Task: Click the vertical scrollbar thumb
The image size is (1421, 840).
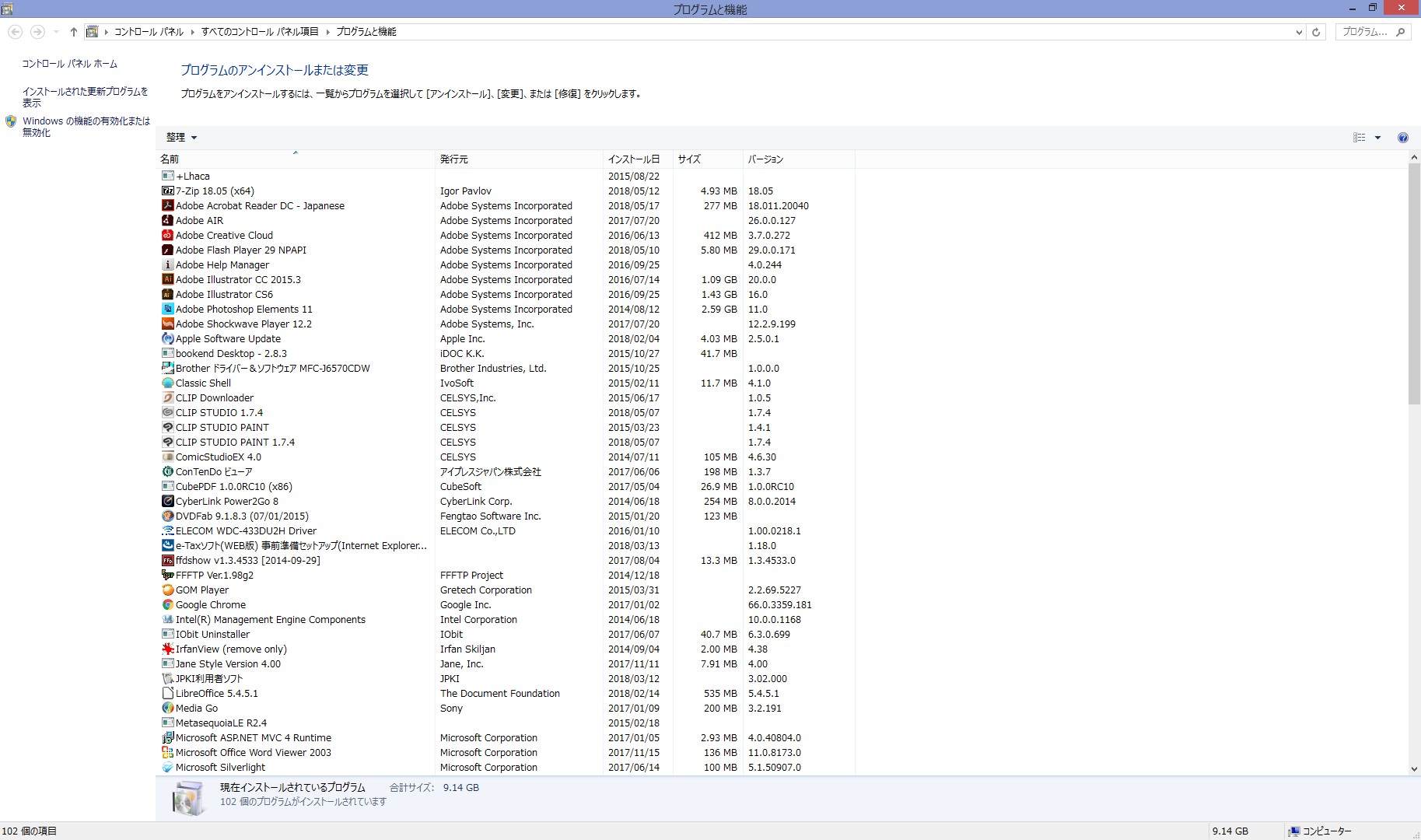Action: pos(1414,284)
